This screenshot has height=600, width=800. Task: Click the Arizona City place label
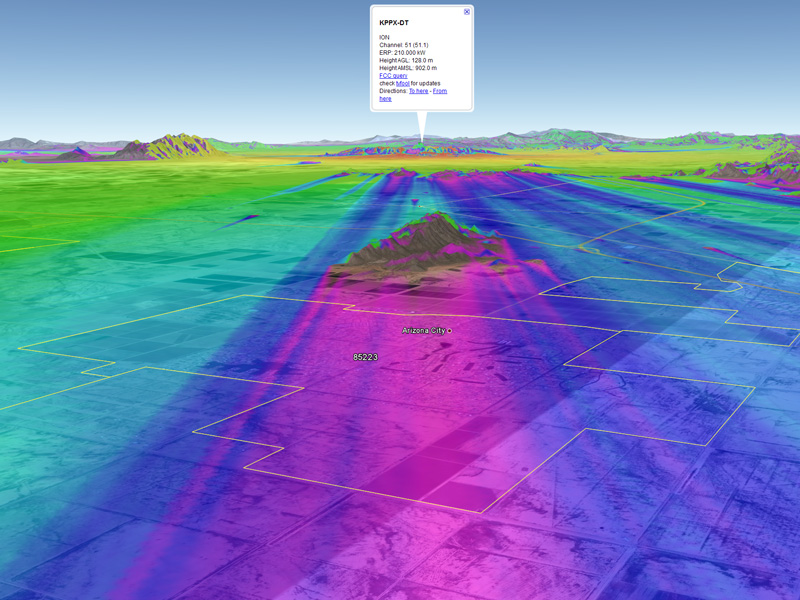point(423,330)
